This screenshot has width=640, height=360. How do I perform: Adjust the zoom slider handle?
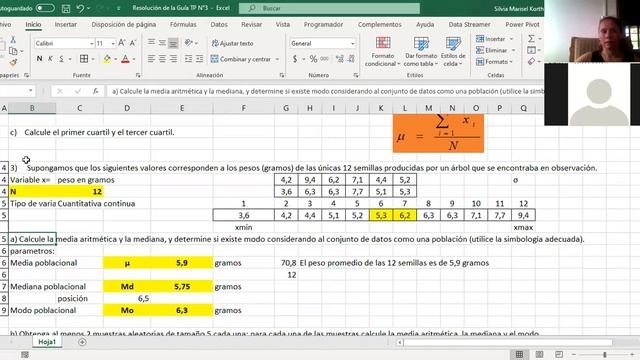[605, 354]
